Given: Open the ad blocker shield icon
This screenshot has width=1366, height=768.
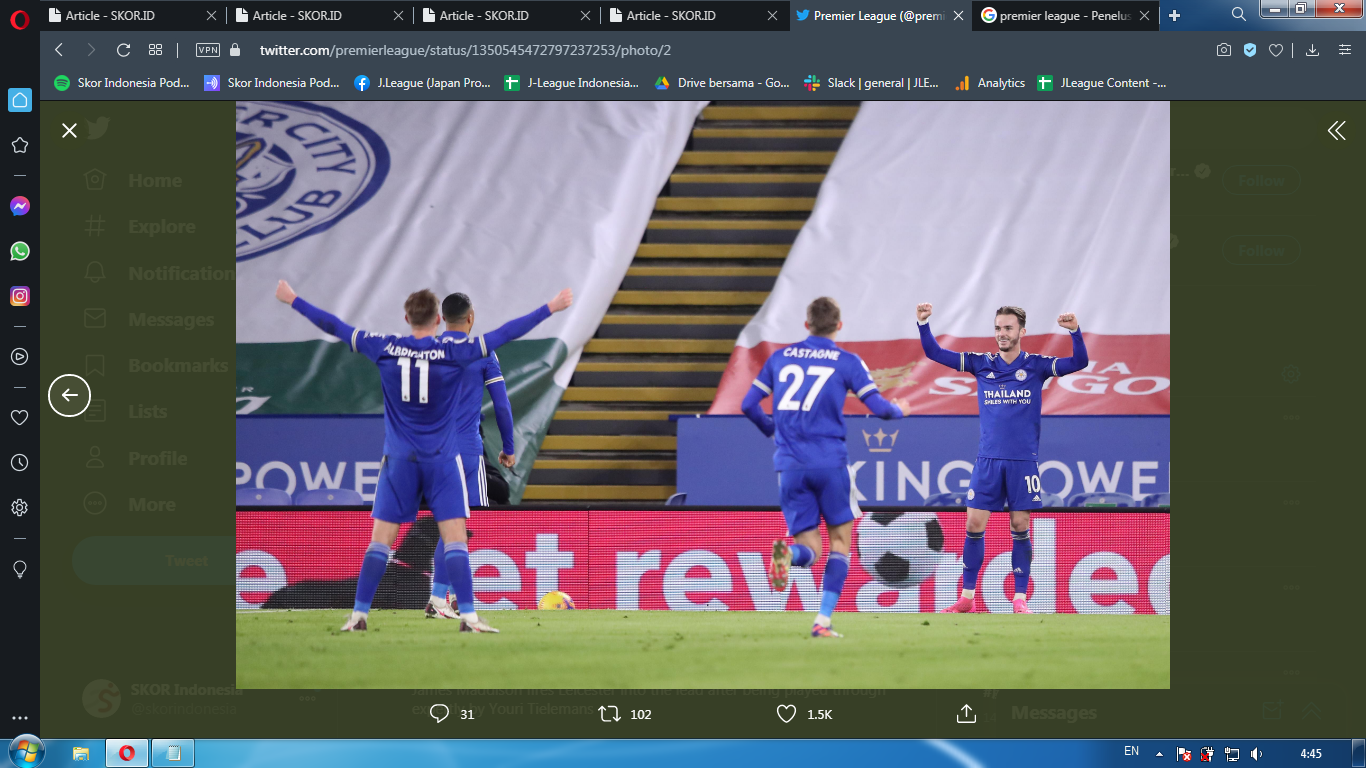Looking at the screenshot, I should [x=1250, y=50].
